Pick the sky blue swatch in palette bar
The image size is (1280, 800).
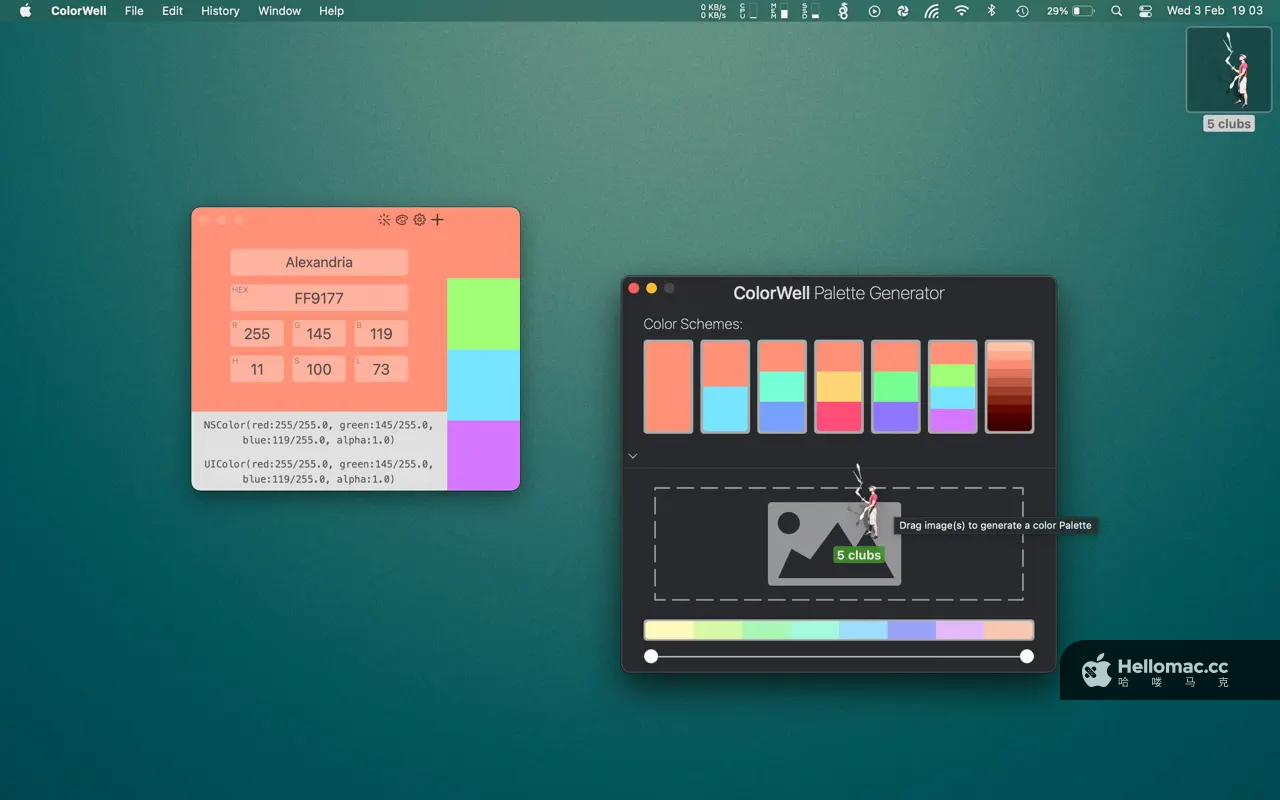click(x=863, y=630)
